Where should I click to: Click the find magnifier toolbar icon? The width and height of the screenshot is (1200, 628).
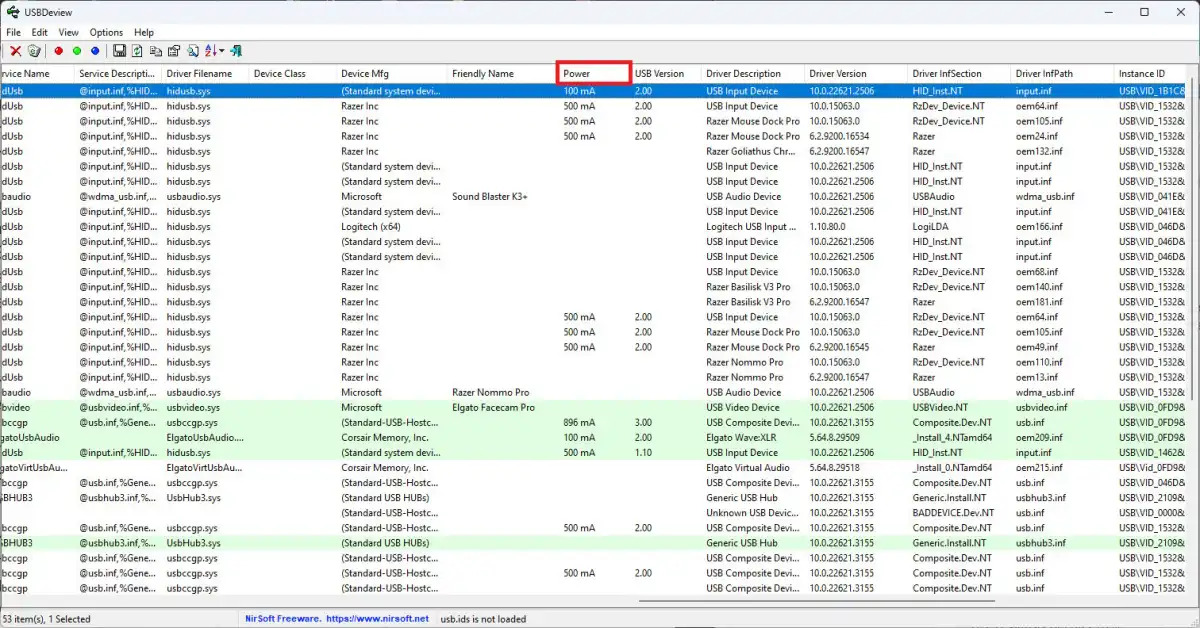[x=192, y=51]
